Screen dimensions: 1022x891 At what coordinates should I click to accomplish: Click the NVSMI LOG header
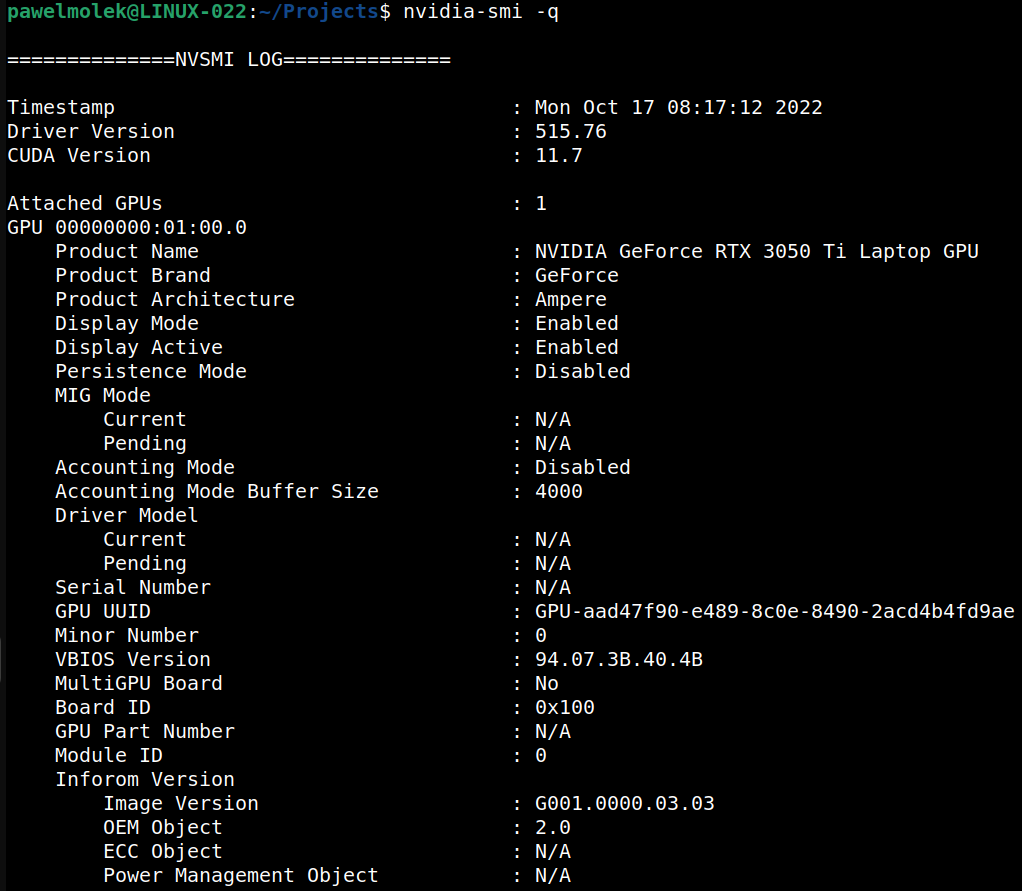(x=227, y=59)
